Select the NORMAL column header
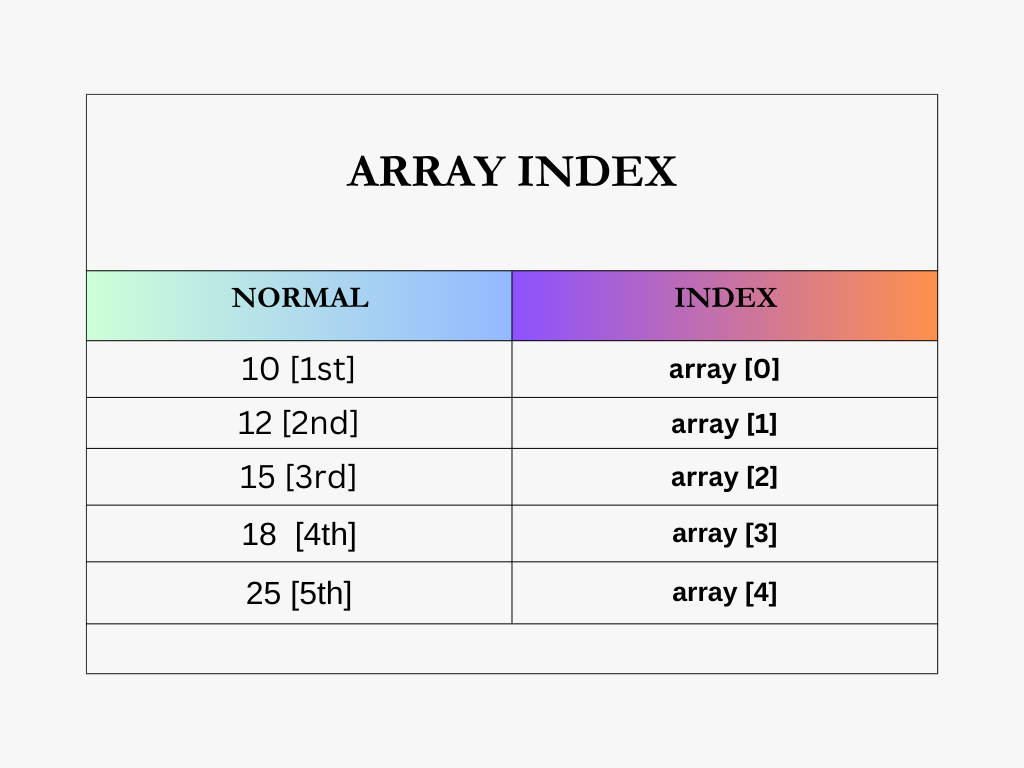 [x=299, y=306]
